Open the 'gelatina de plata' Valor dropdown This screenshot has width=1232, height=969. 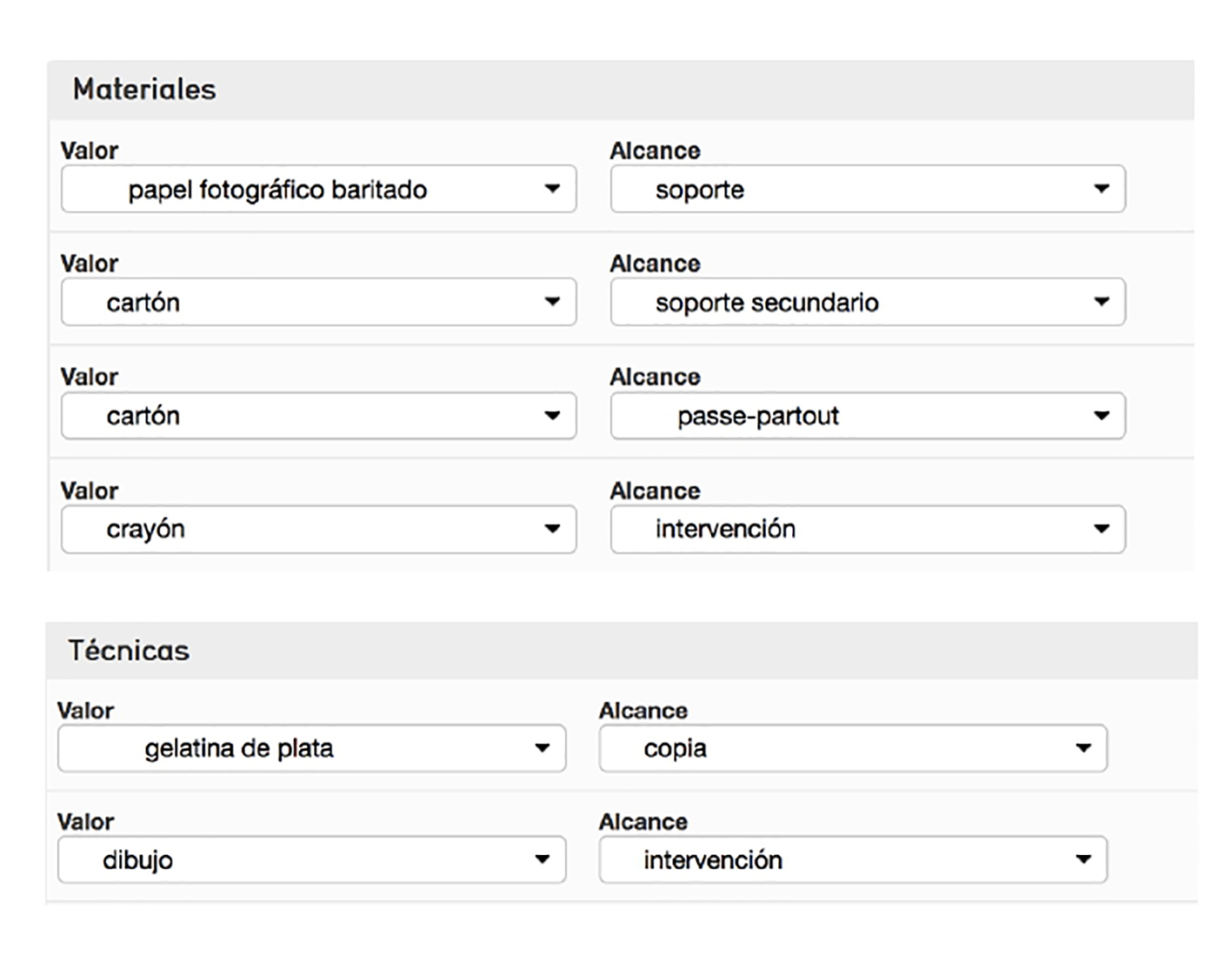tap(311, 748)
